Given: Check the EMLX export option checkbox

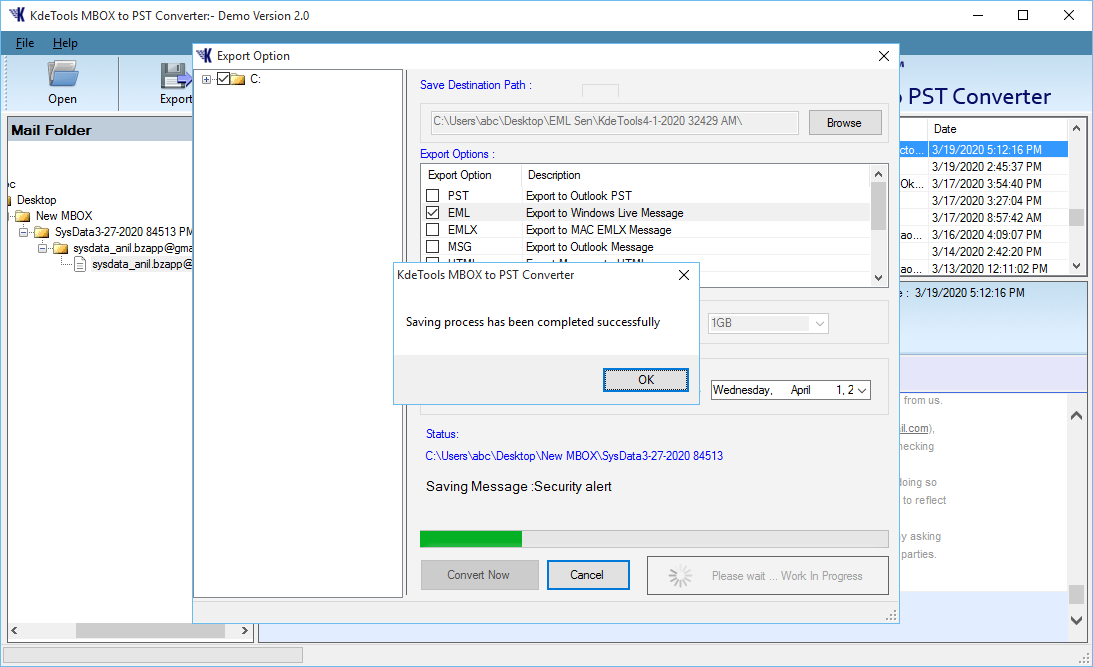Looking at the screenshot, I should 433,229.
